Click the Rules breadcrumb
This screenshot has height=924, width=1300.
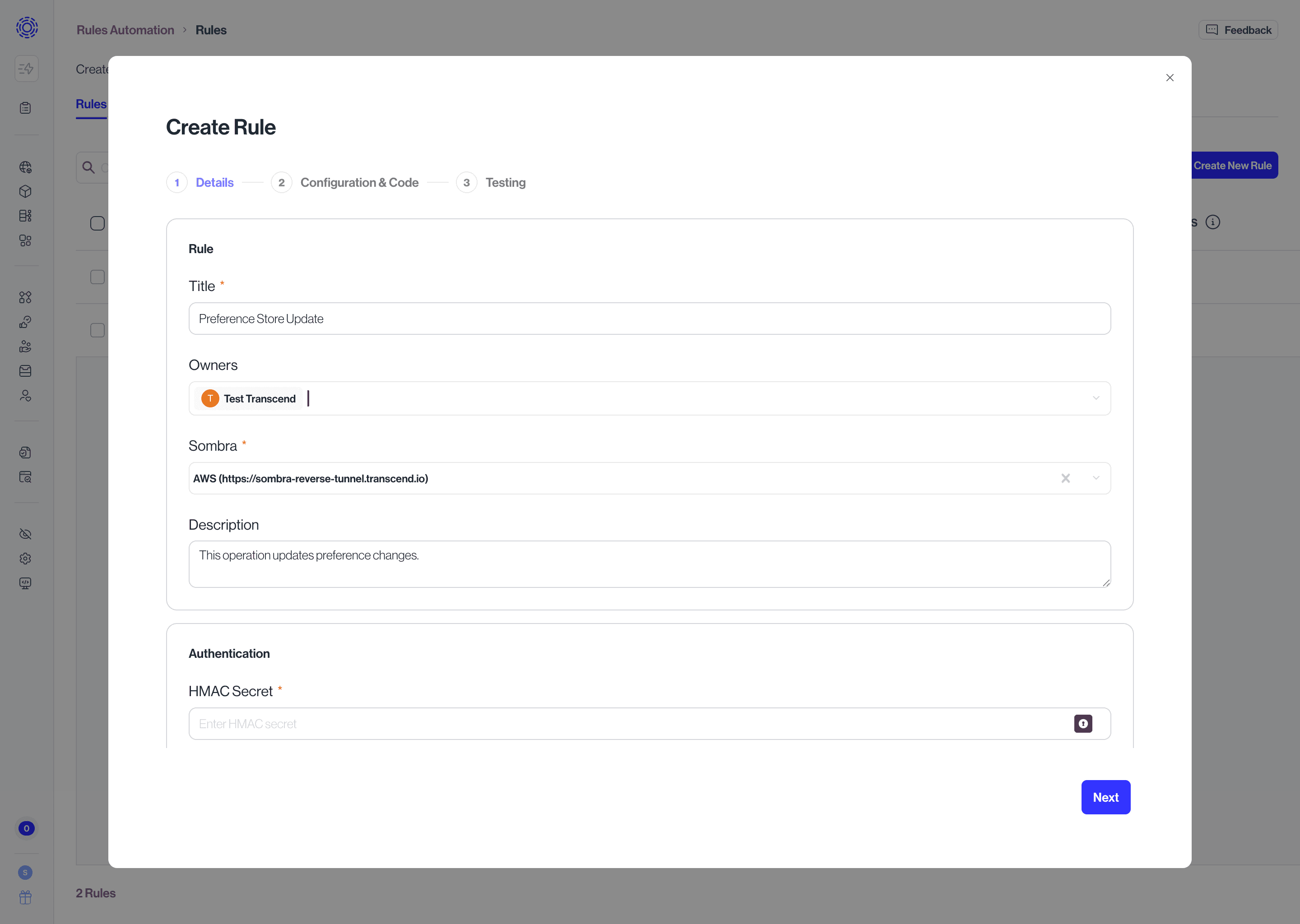(211, 30)
